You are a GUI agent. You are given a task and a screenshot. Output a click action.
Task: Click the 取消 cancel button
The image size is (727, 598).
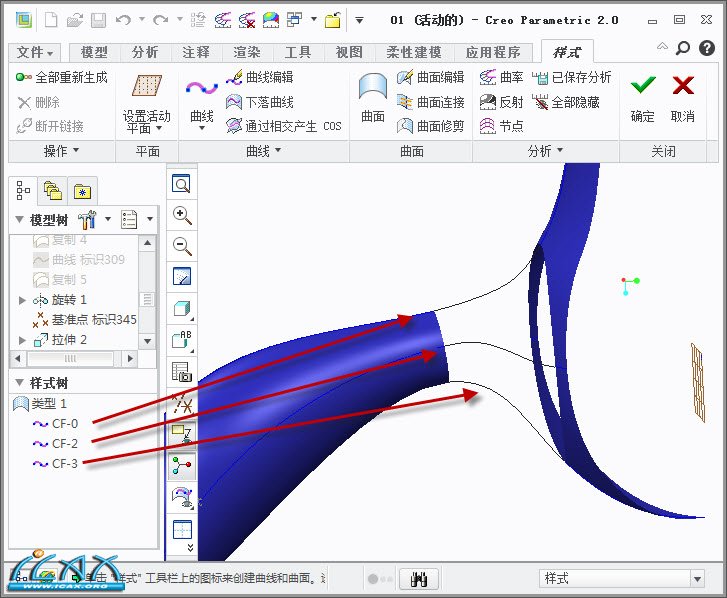tap(683, 98)
